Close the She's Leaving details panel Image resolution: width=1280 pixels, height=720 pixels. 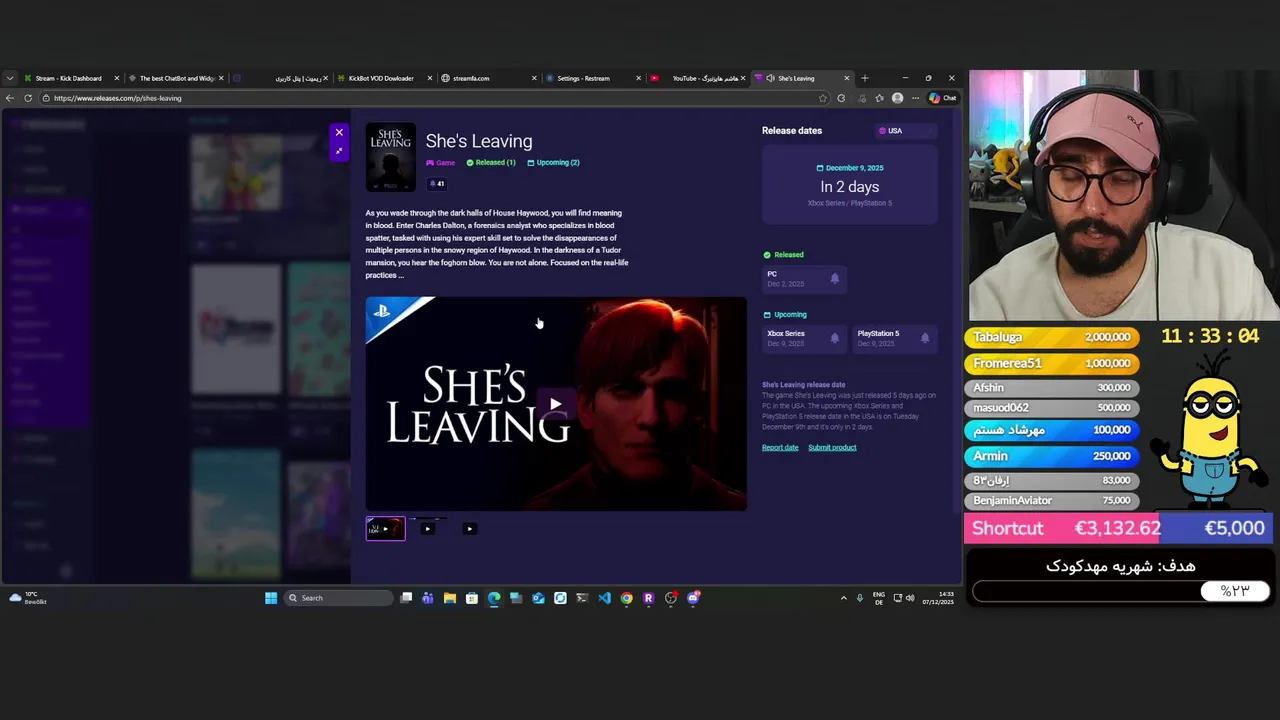point(339,132)
